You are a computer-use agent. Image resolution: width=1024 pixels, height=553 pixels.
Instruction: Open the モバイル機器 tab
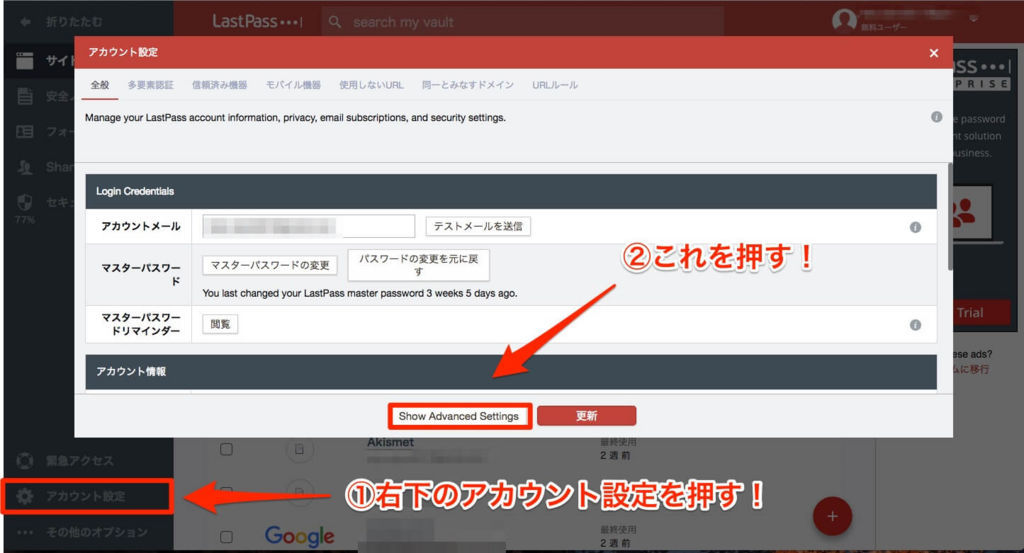pos(293,85)
